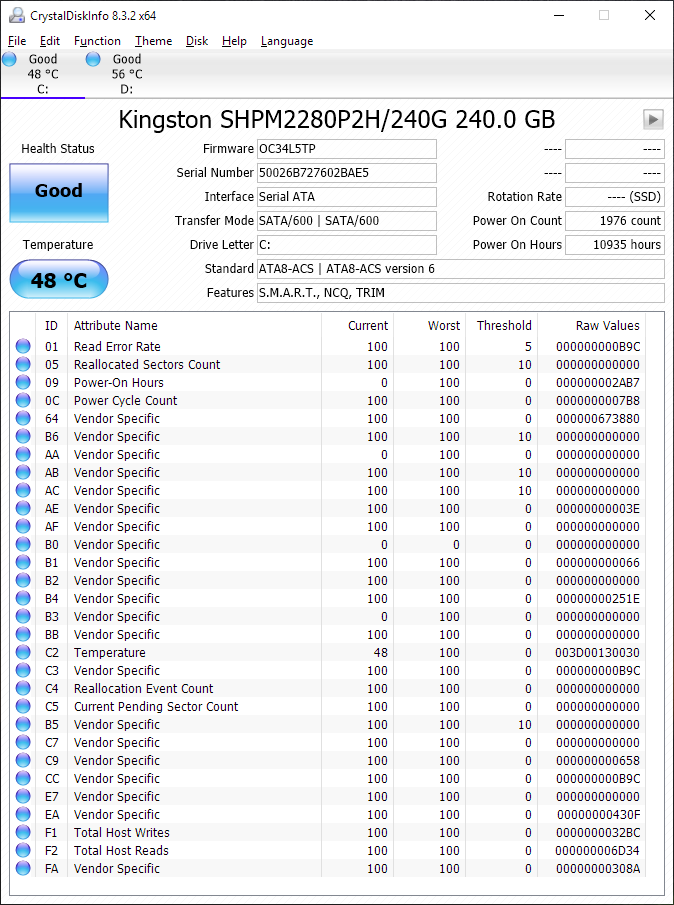Click status orb of attribute ID B6 row
This screenshot has height=905, width=674.
click(x=23, y=436)
